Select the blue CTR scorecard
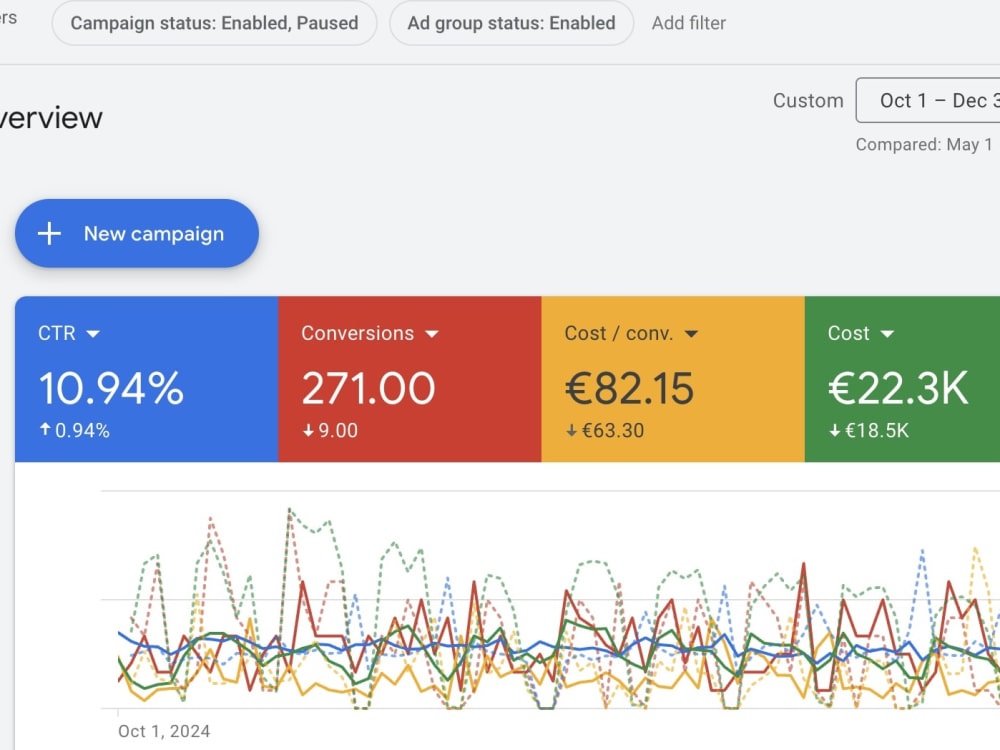Screen dimensions: 1000x750 [147, 379]
